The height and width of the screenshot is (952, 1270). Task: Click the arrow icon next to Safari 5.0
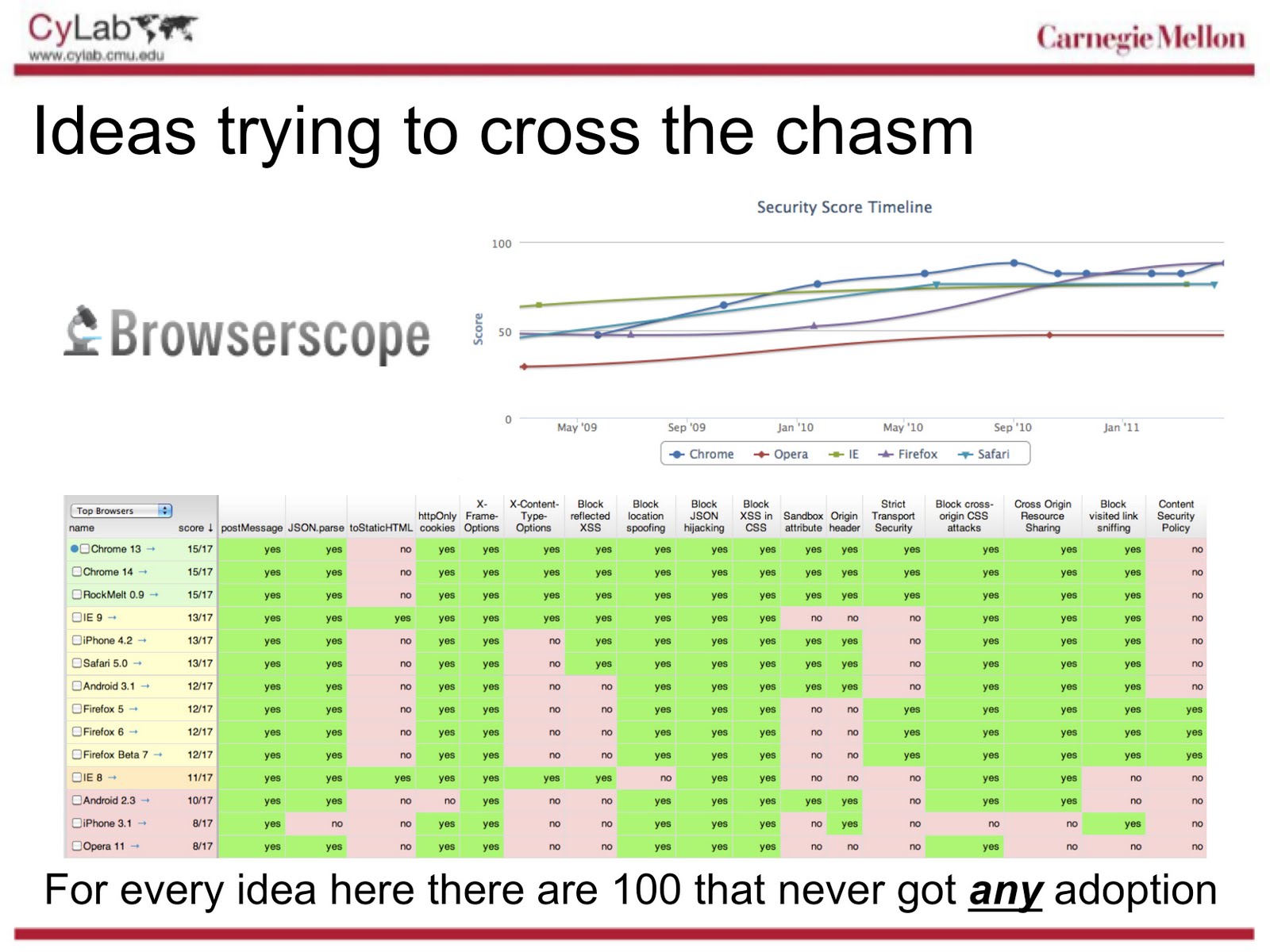[x=137, y=664]
